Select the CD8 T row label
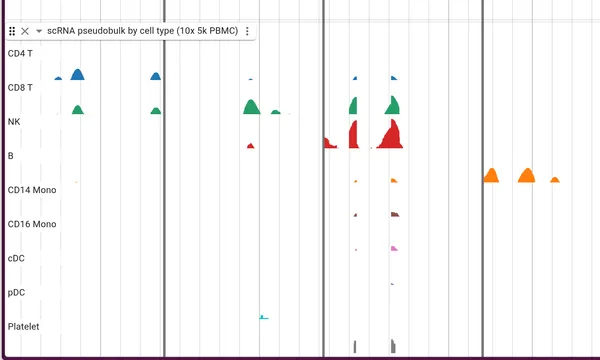 [x=20, y=88]
